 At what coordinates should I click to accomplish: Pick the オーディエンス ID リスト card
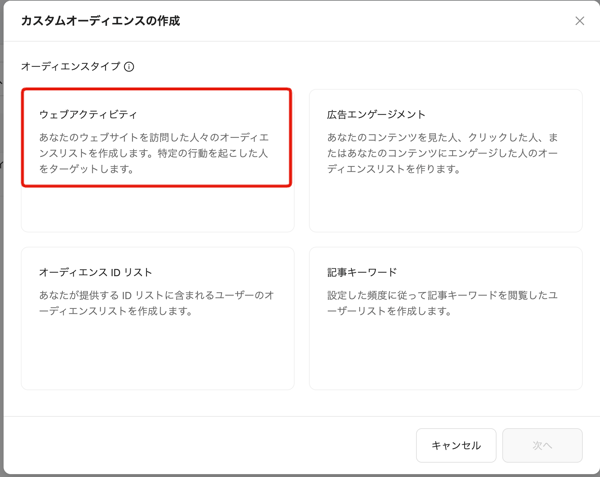(x=158, y=318)
